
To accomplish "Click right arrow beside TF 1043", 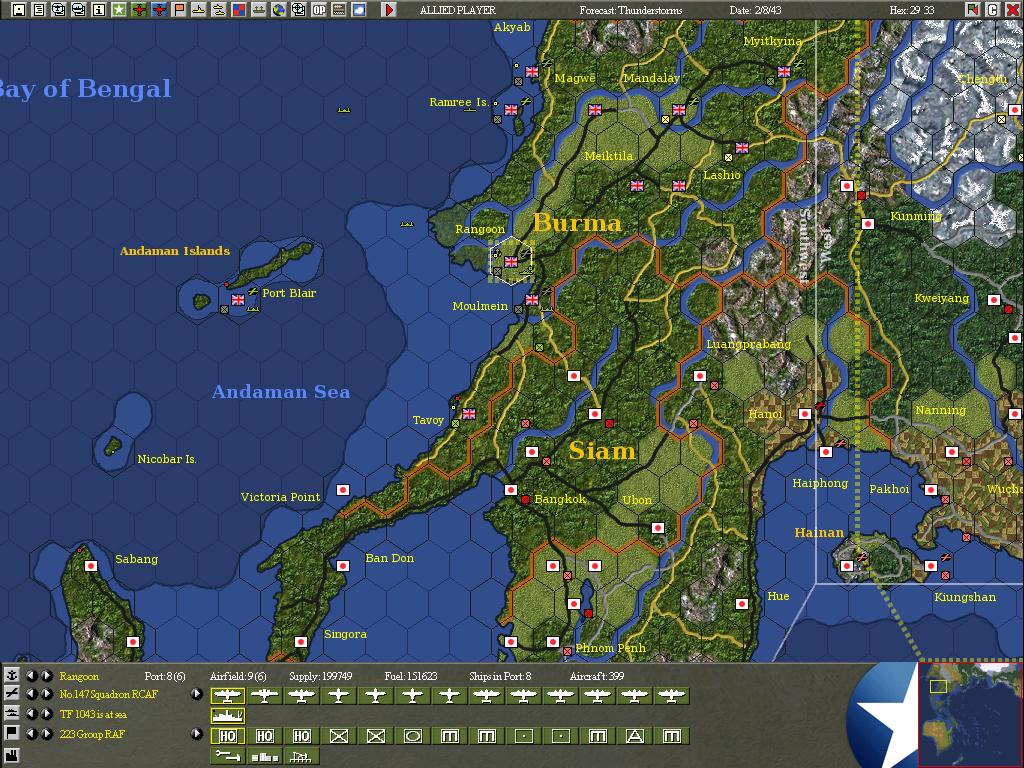I will pos(47,714).
